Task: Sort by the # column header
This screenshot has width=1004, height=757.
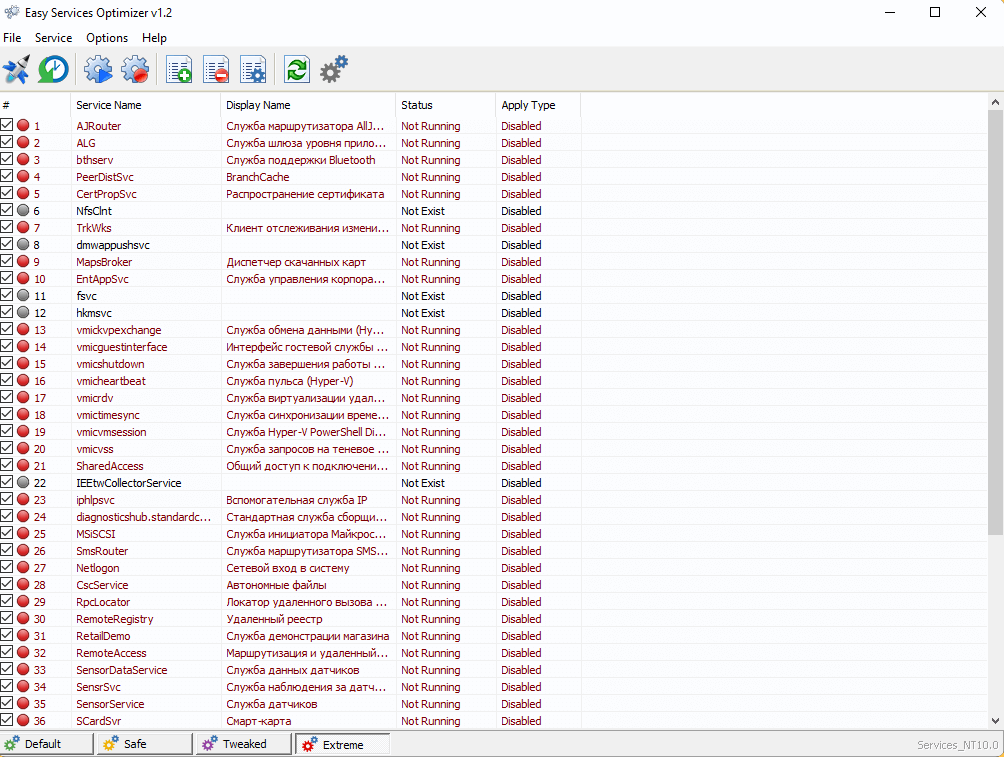Action: point(35,105)
